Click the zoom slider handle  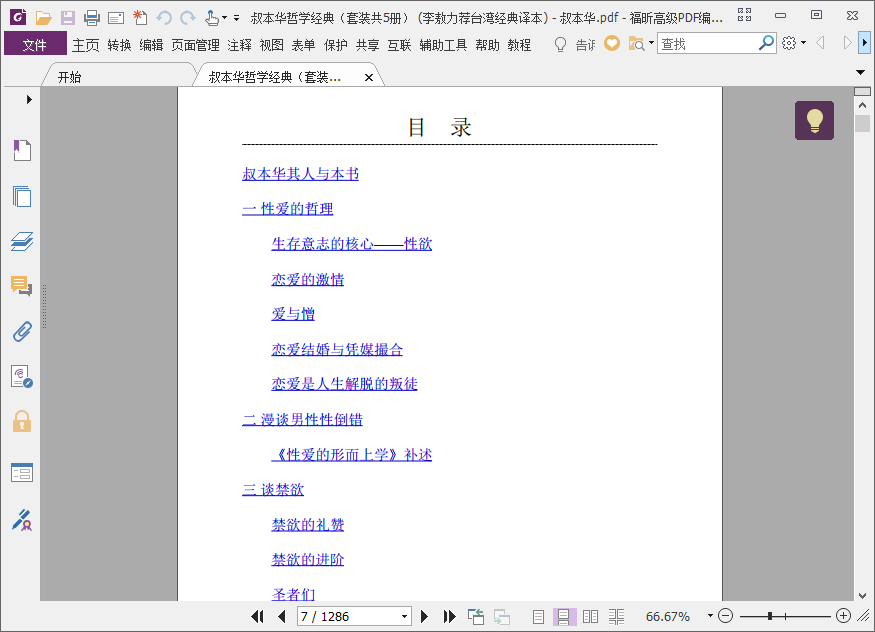(770, 616)
